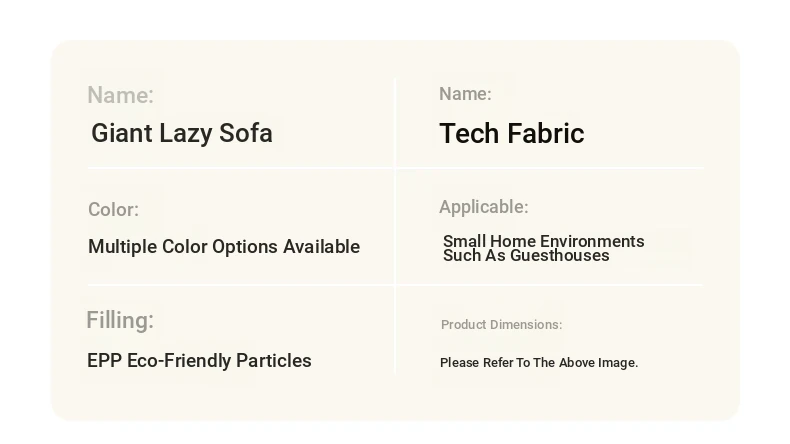The image size is (790, 444).
Task: Click the word "EPP" in the filling value
Action: click(x=104, y=361)
